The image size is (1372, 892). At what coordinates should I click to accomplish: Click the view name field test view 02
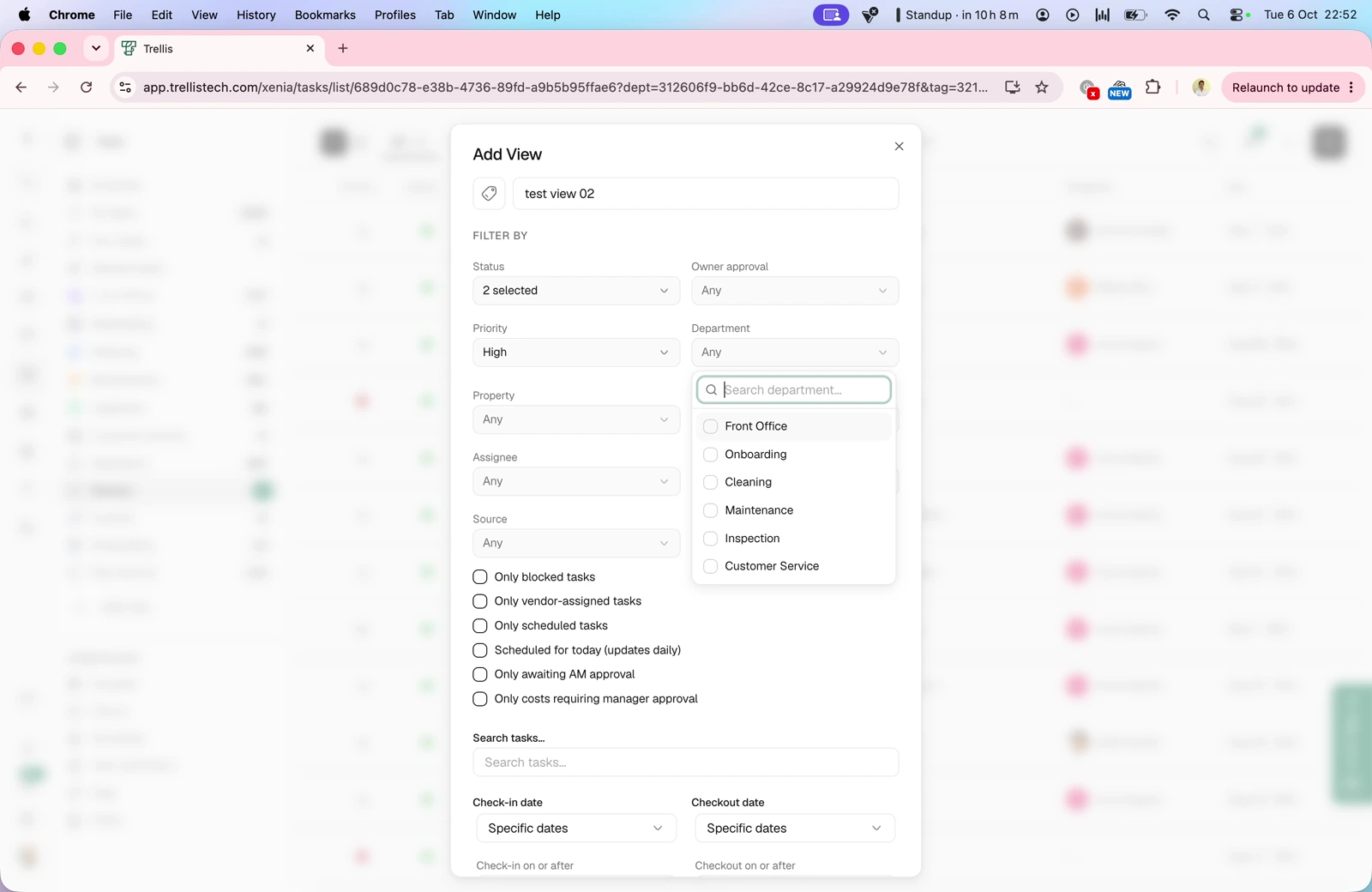pos(706,194)
